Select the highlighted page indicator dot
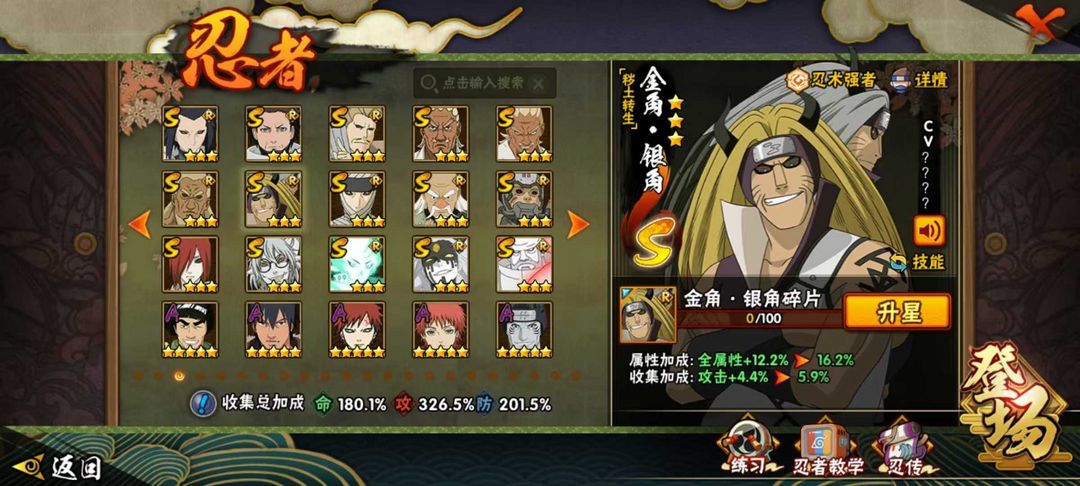Screen dimensions: 1080x486 (x=180, y=376)
